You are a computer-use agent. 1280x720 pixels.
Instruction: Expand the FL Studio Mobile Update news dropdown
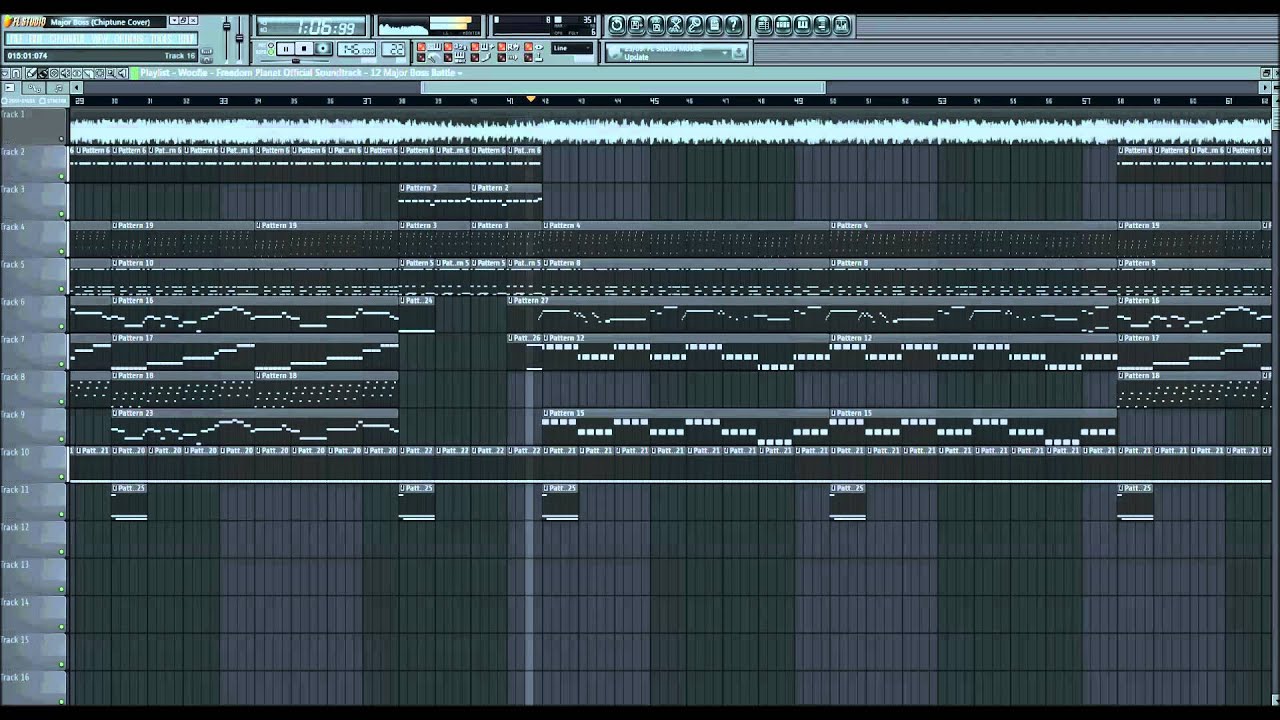(x=724, y=53)
